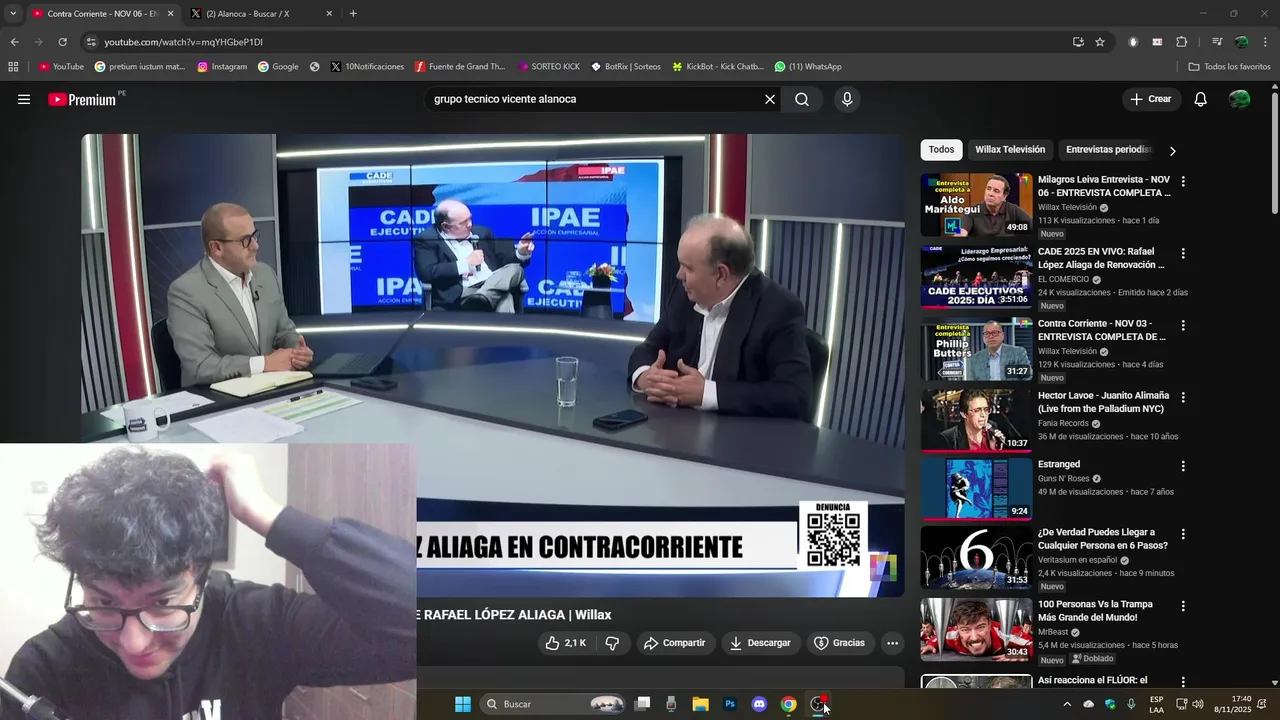This screenshot has width=1280, height=720.
Task: Open the SORTEO KICK bookmark
Action: click(549, 67)
